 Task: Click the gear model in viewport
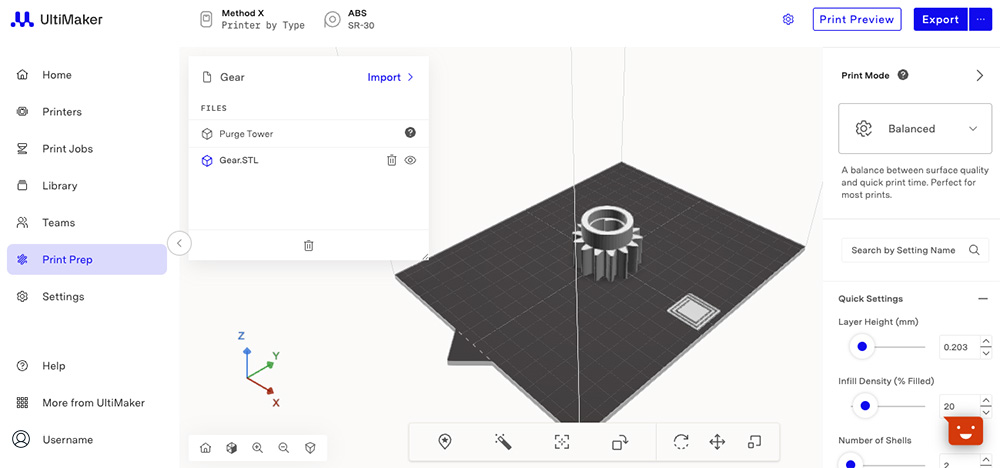(x=609, y=244)
